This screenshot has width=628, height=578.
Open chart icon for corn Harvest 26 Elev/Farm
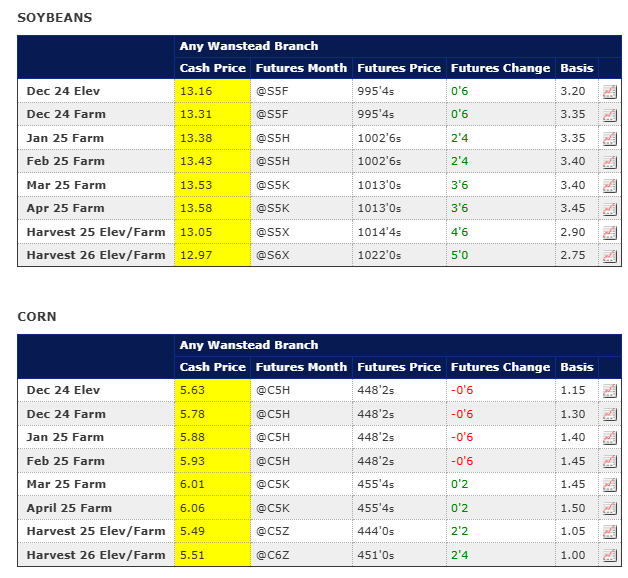pyautogui.click(x=609, y=555)
